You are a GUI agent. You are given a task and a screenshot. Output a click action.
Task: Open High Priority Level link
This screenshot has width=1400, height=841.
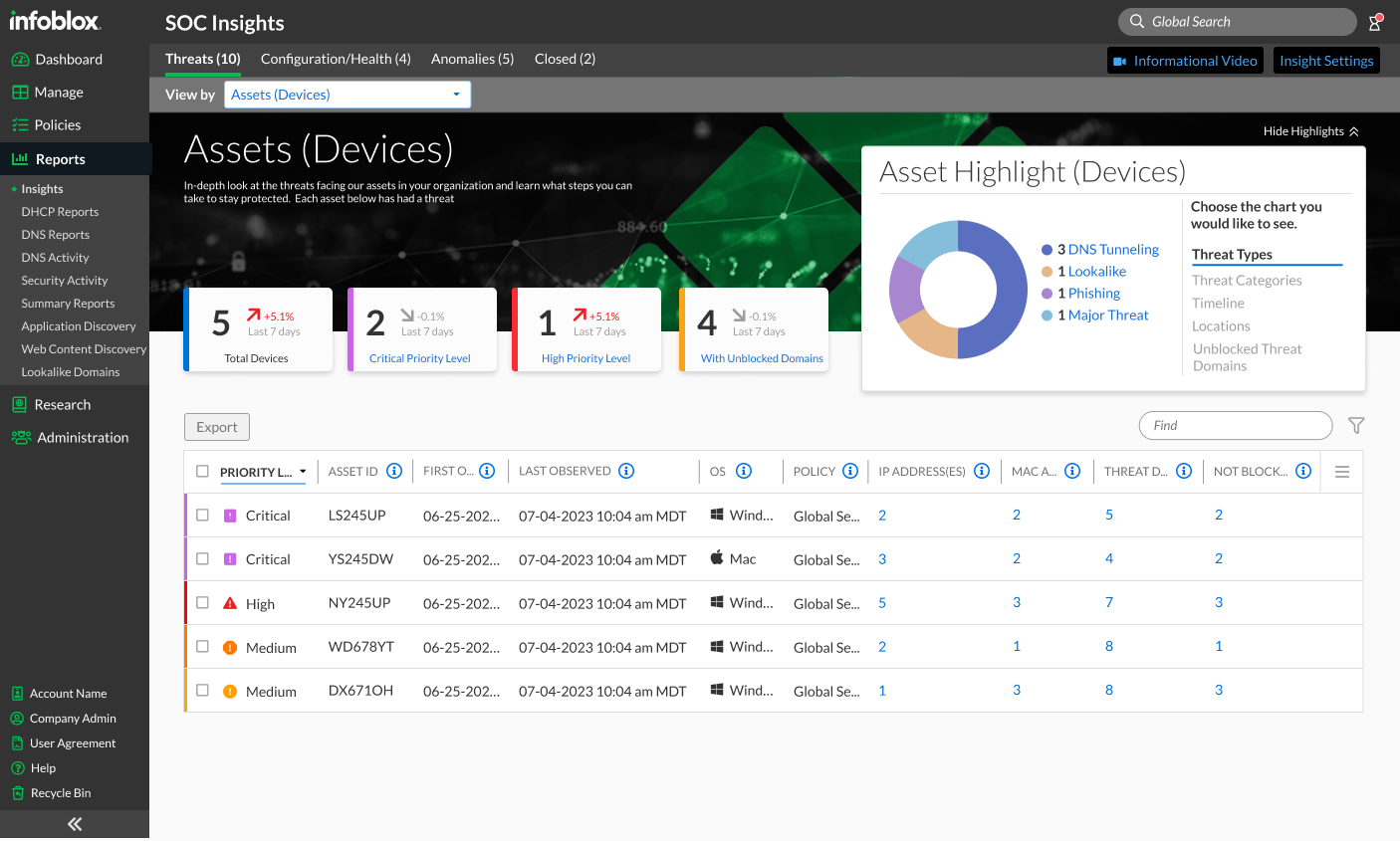(585, 358)
